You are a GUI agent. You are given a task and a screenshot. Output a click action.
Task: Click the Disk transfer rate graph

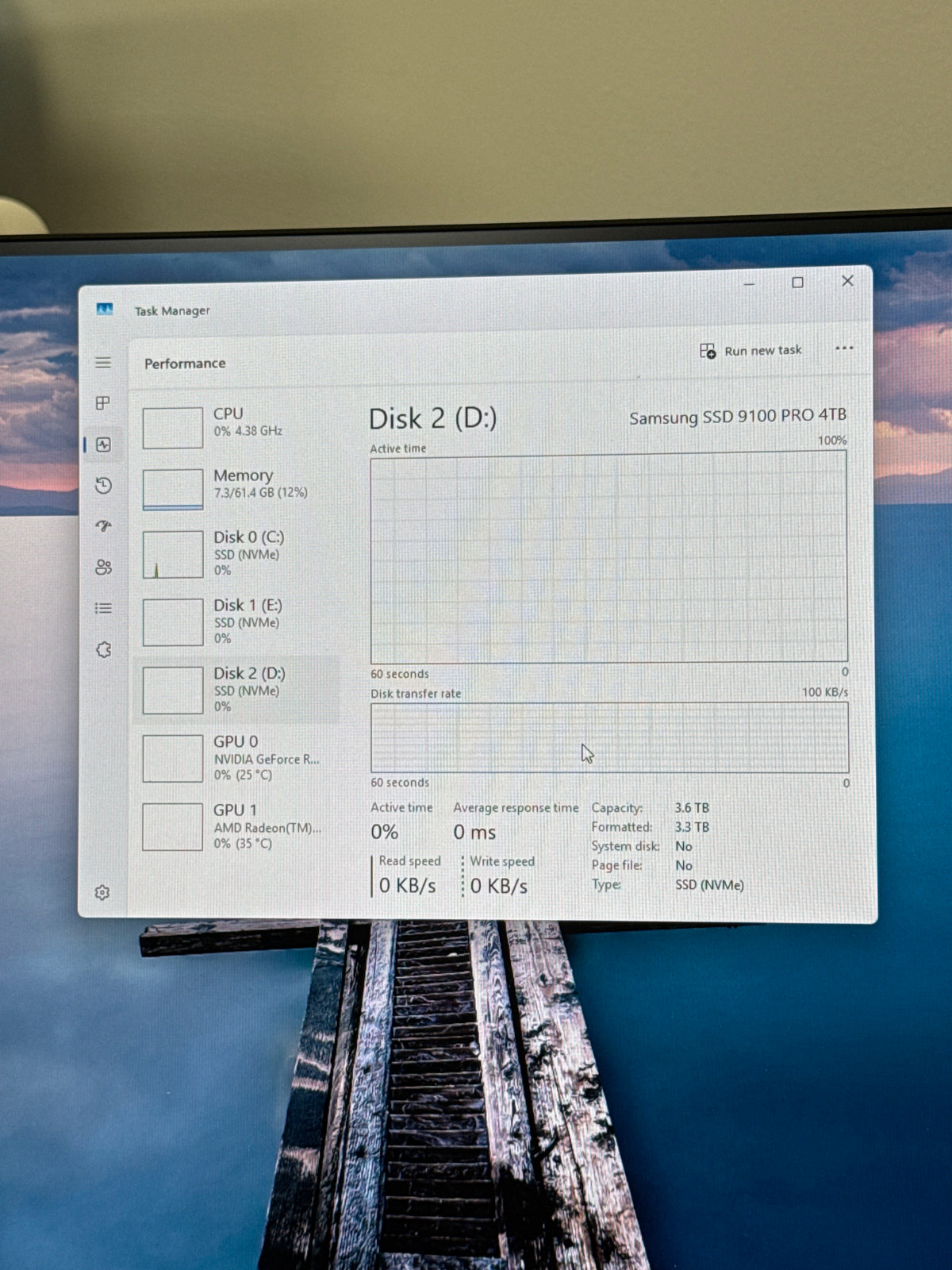coord(609,737)
